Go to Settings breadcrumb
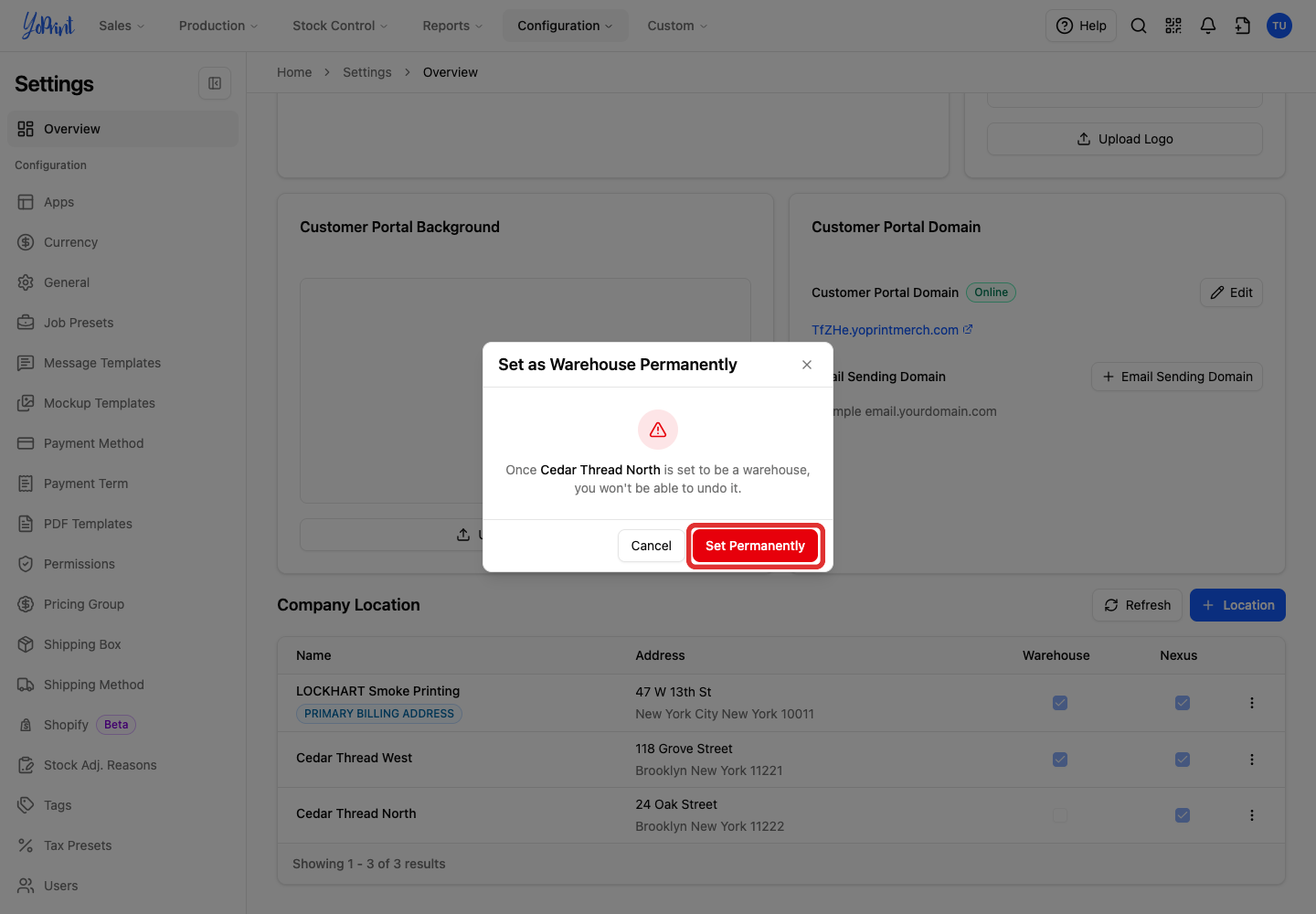1316x914 pixels. pos(367,72)
